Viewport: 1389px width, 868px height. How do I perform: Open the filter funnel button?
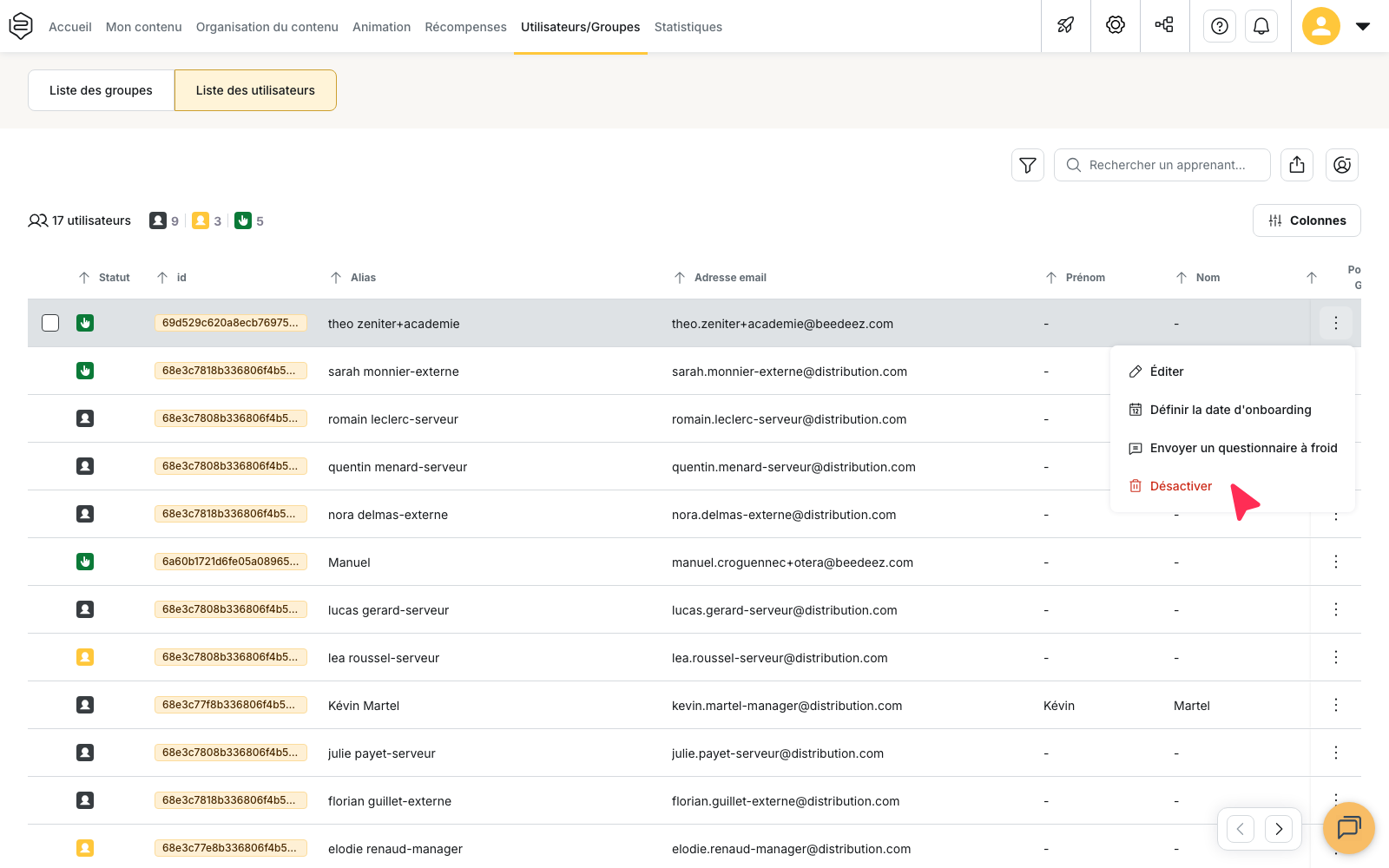click(x=1028, y=165)
